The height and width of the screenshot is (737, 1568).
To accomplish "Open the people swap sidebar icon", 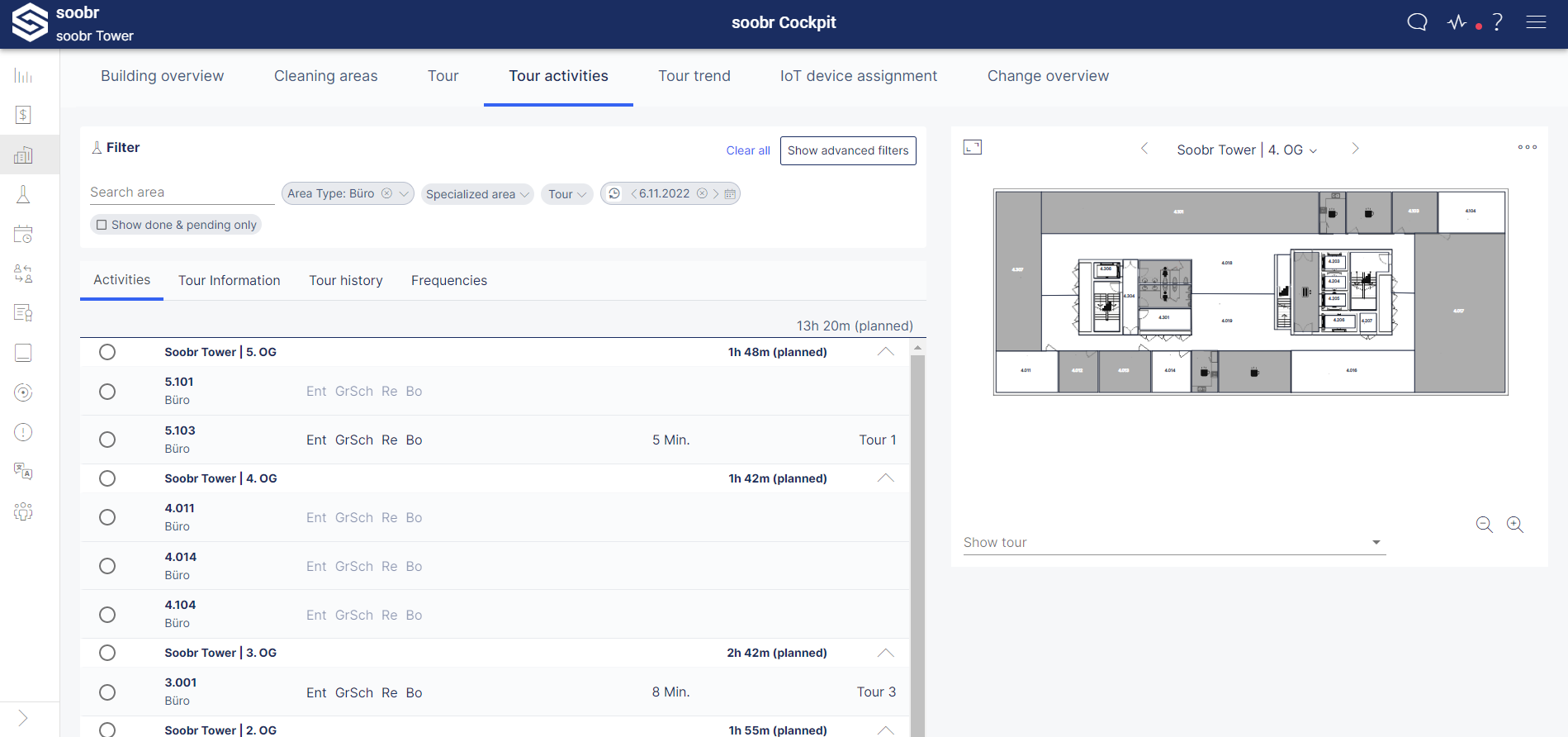I will pos(23,273).
